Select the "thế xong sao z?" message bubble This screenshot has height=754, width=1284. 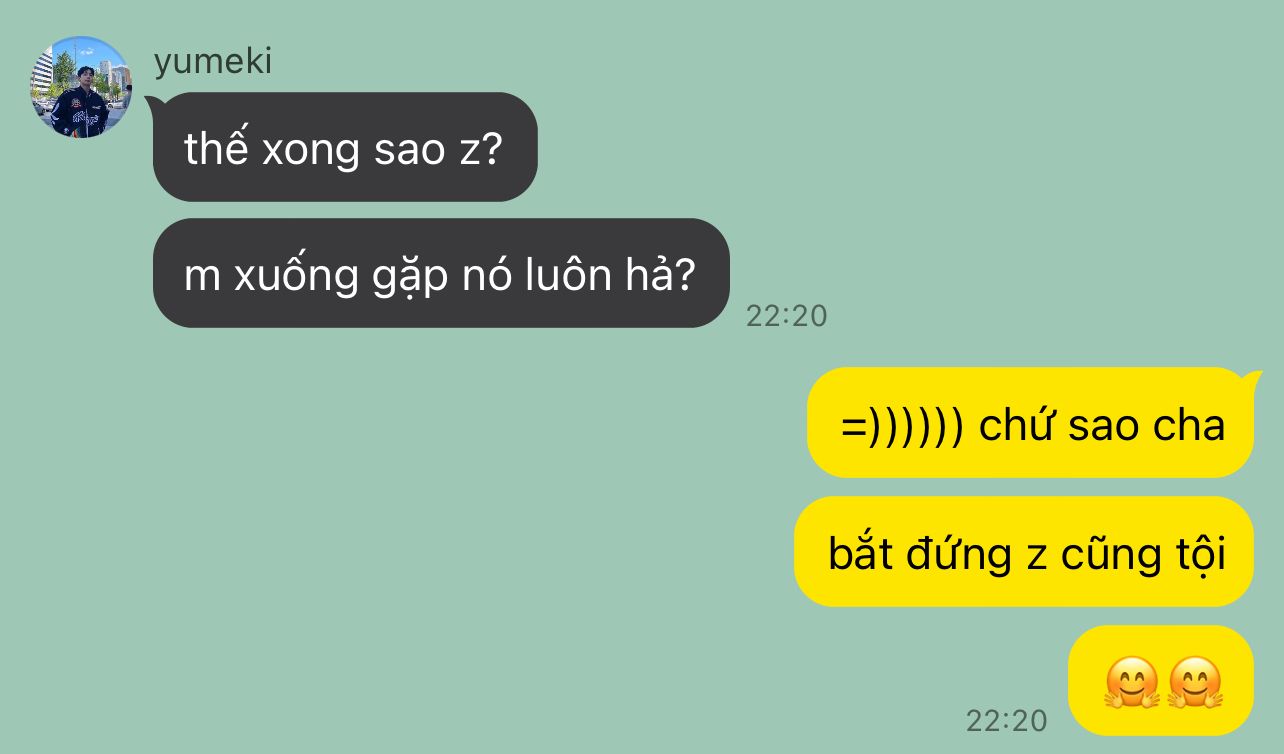(x=345, y=147)
